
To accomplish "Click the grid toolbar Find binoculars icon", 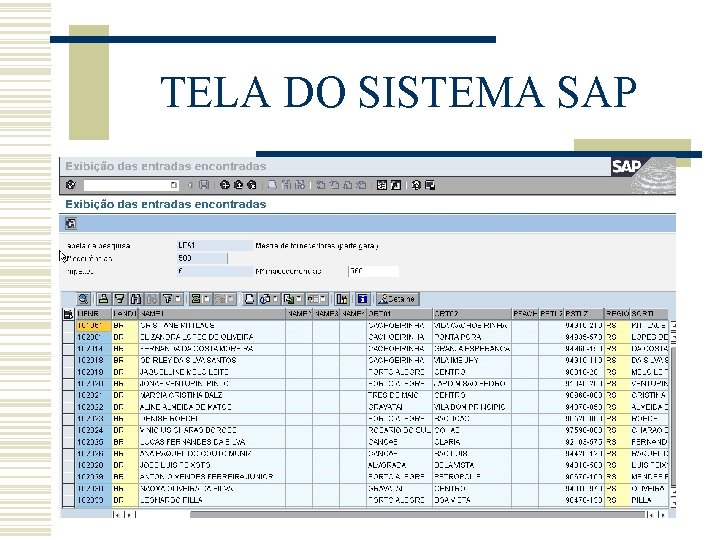I will 135,299.
